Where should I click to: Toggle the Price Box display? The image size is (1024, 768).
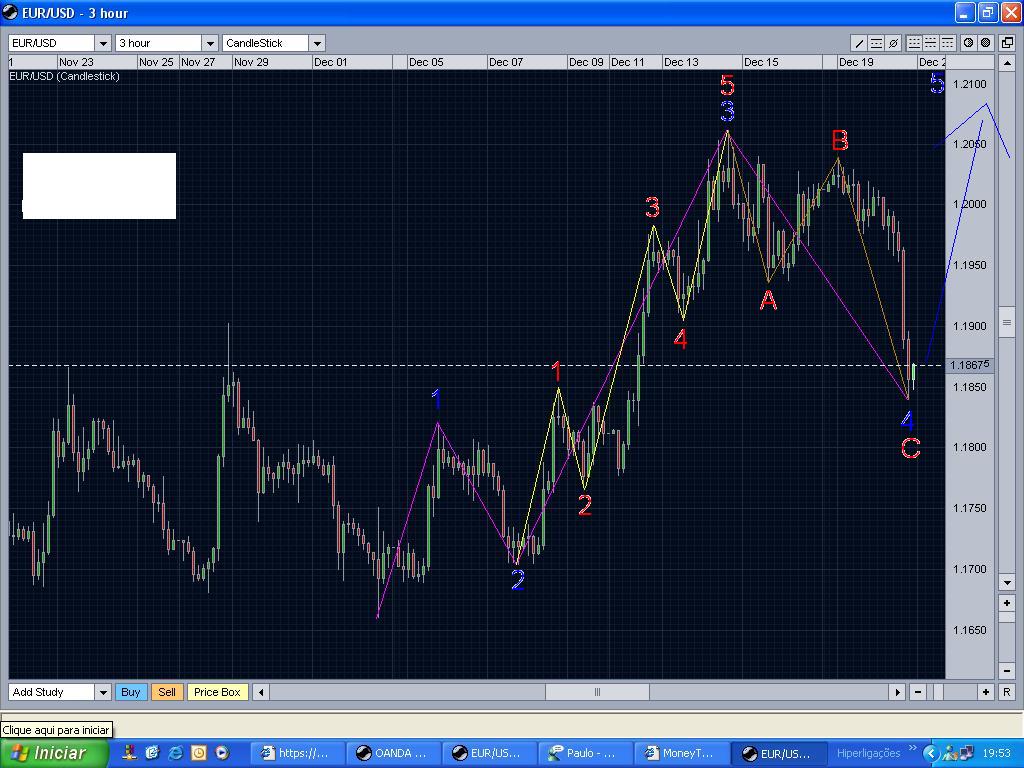pyautogui.click(x=217, y=691)
